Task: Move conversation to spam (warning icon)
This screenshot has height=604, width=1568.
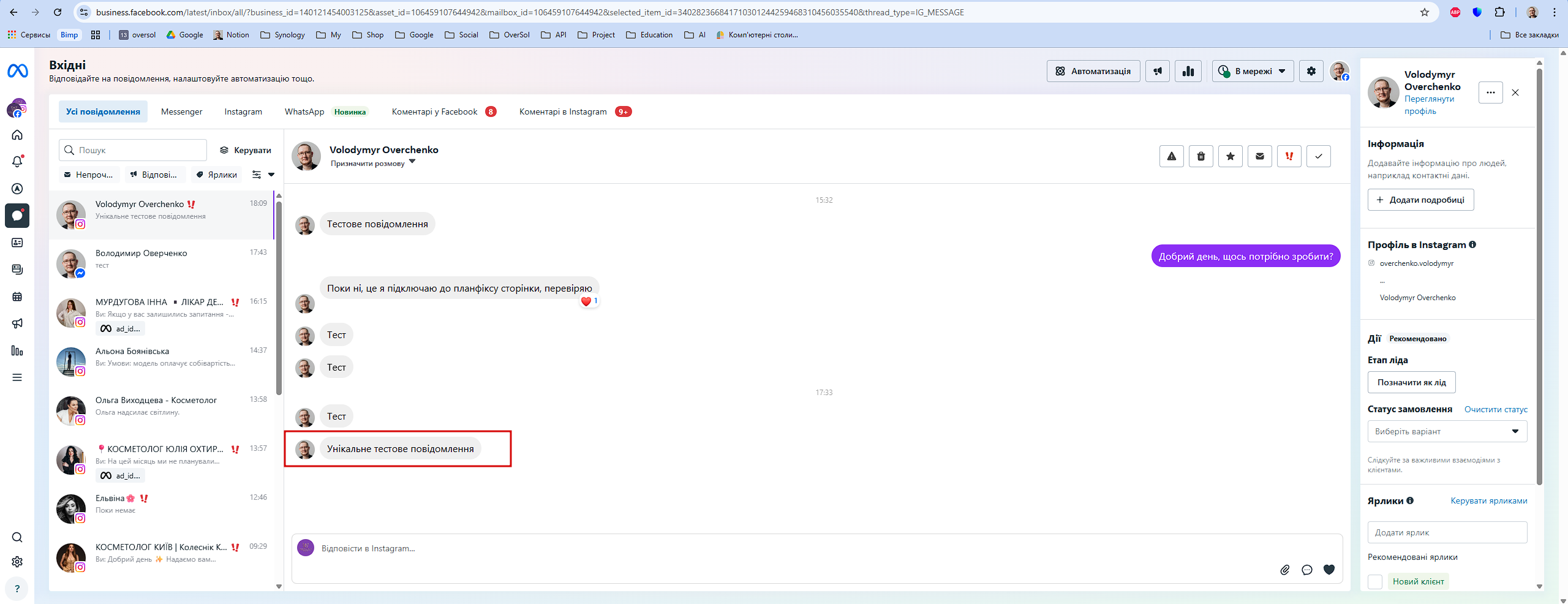Action: pyautogui.click(x=1172, y=156)
